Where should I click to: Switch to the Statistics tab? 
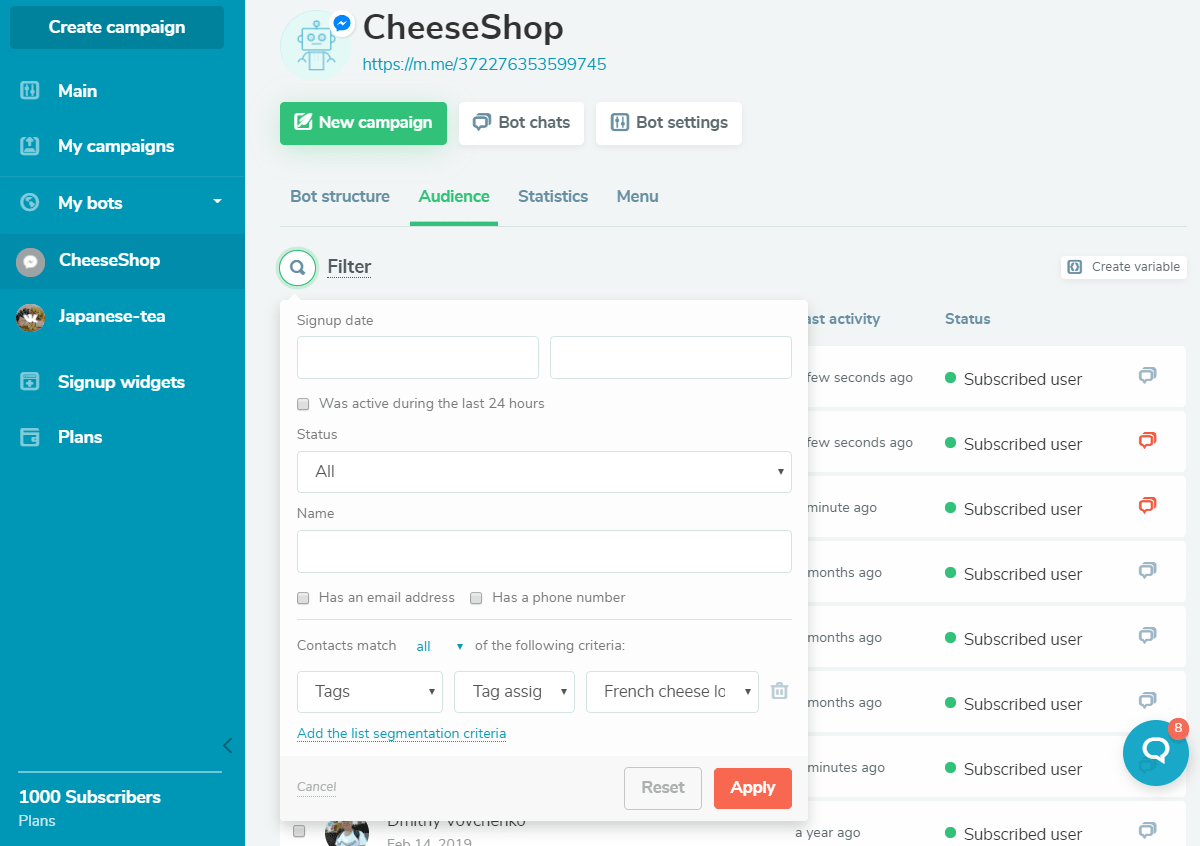coord(553,196)
